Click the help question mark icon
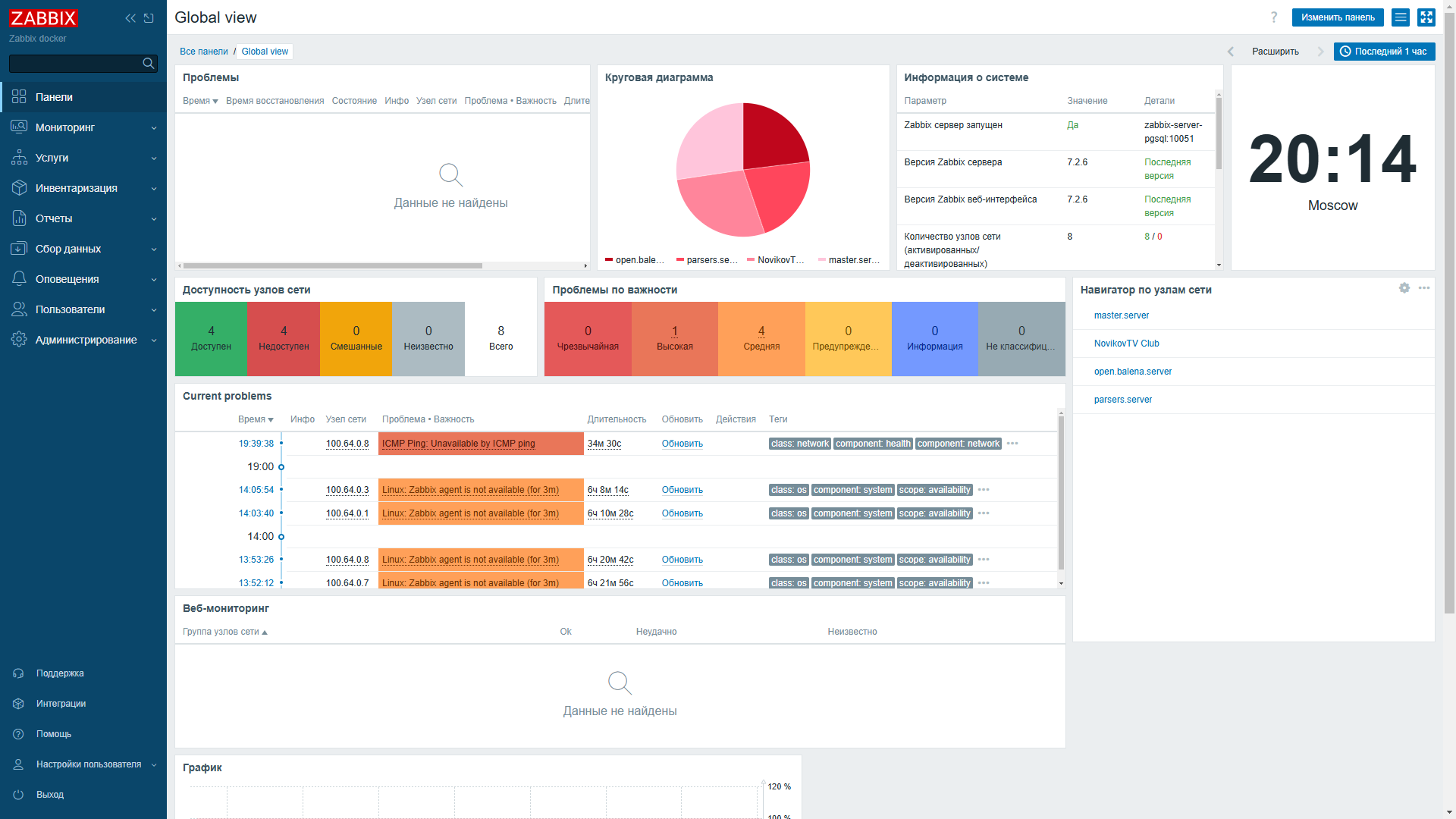The height and width of the screenshot is (819, 1456). (1274, 17)
